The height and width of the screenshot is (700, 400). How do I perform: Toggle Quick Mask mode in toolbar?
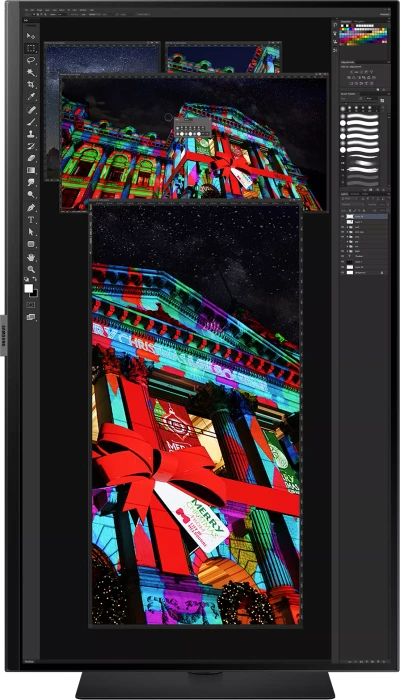pyautogui.click(x=31, y=305)
